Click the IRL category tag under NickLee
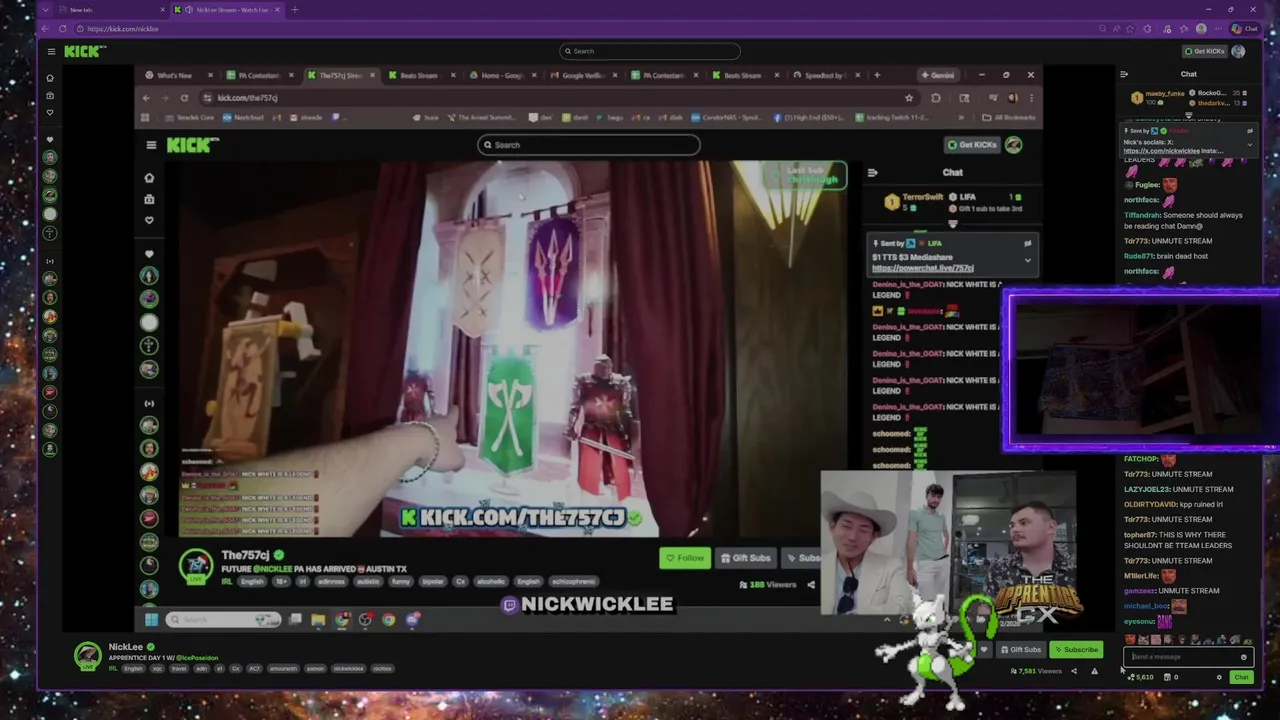1280x720 pixels. 113,669
